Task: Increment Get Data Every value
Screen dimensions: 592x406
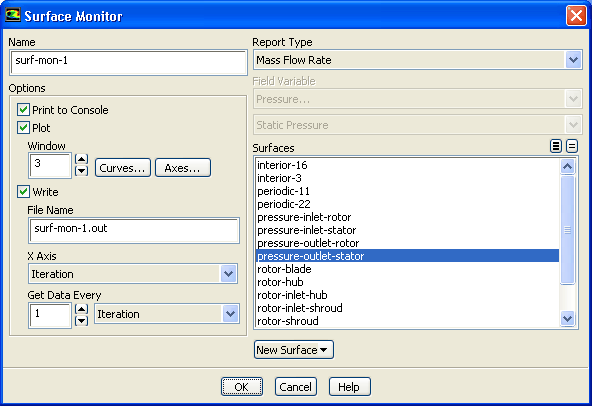Action: click(82, 309)
